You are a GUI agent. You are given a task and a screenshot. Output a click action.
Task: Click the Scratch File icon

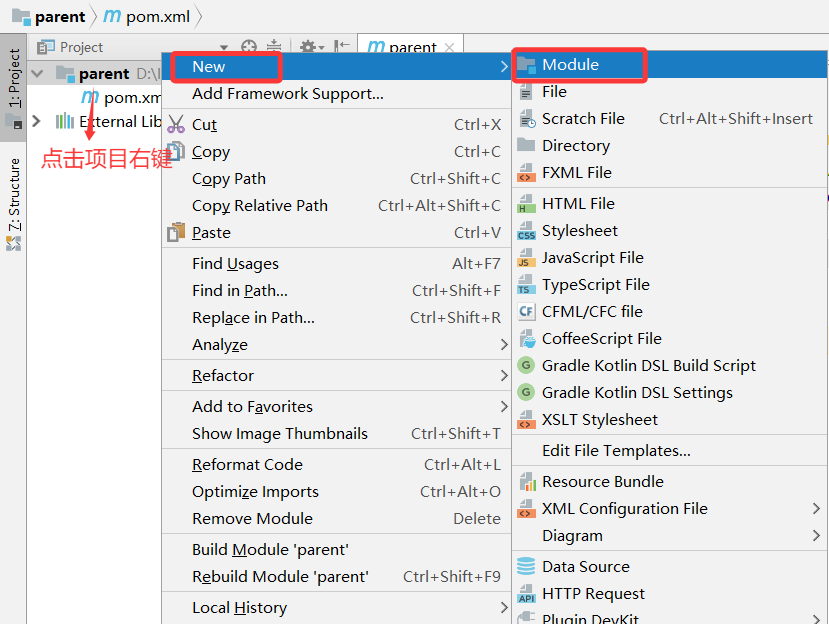[527, 119]
